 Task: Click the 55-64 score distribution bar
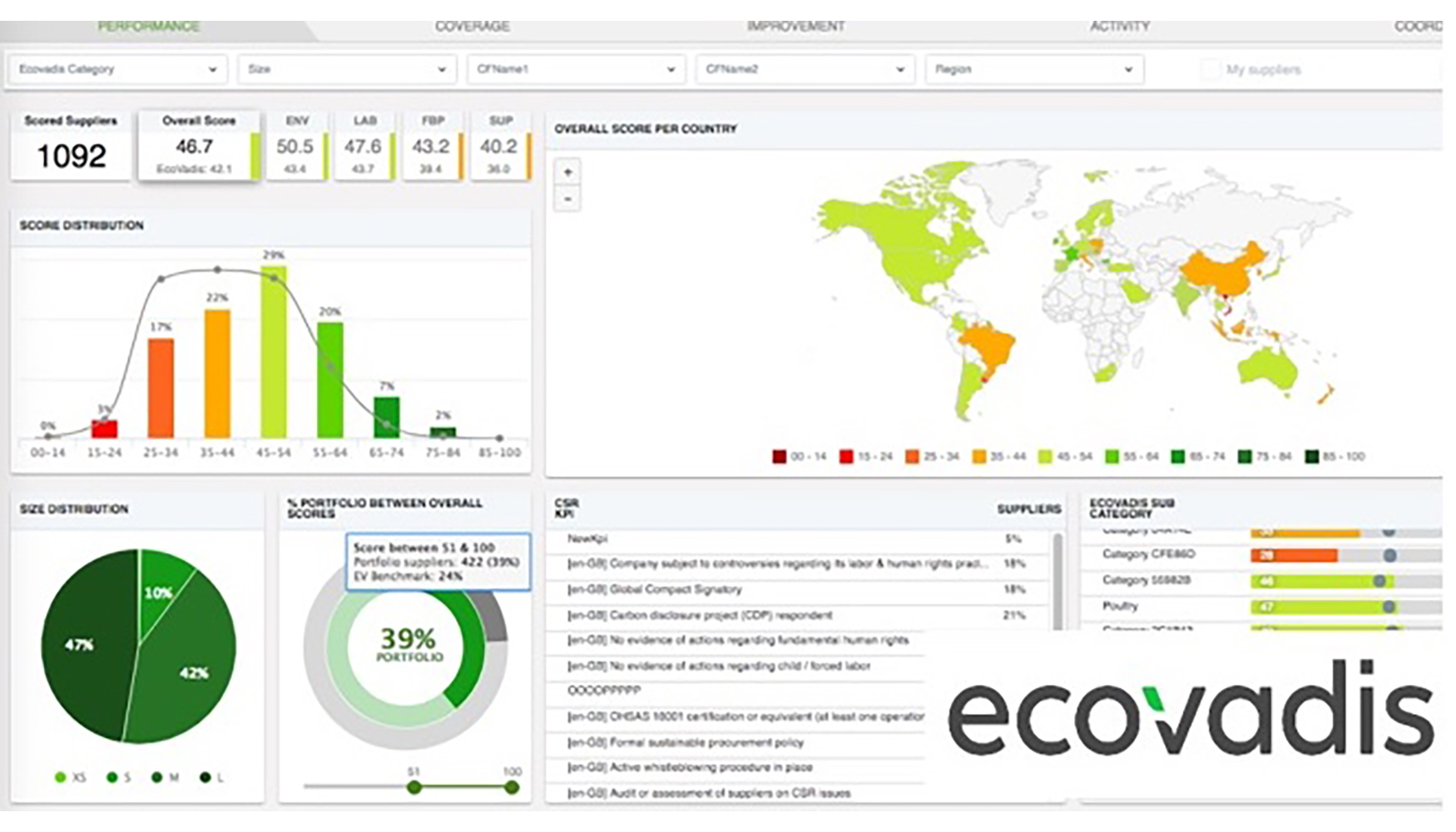(330, 380)
